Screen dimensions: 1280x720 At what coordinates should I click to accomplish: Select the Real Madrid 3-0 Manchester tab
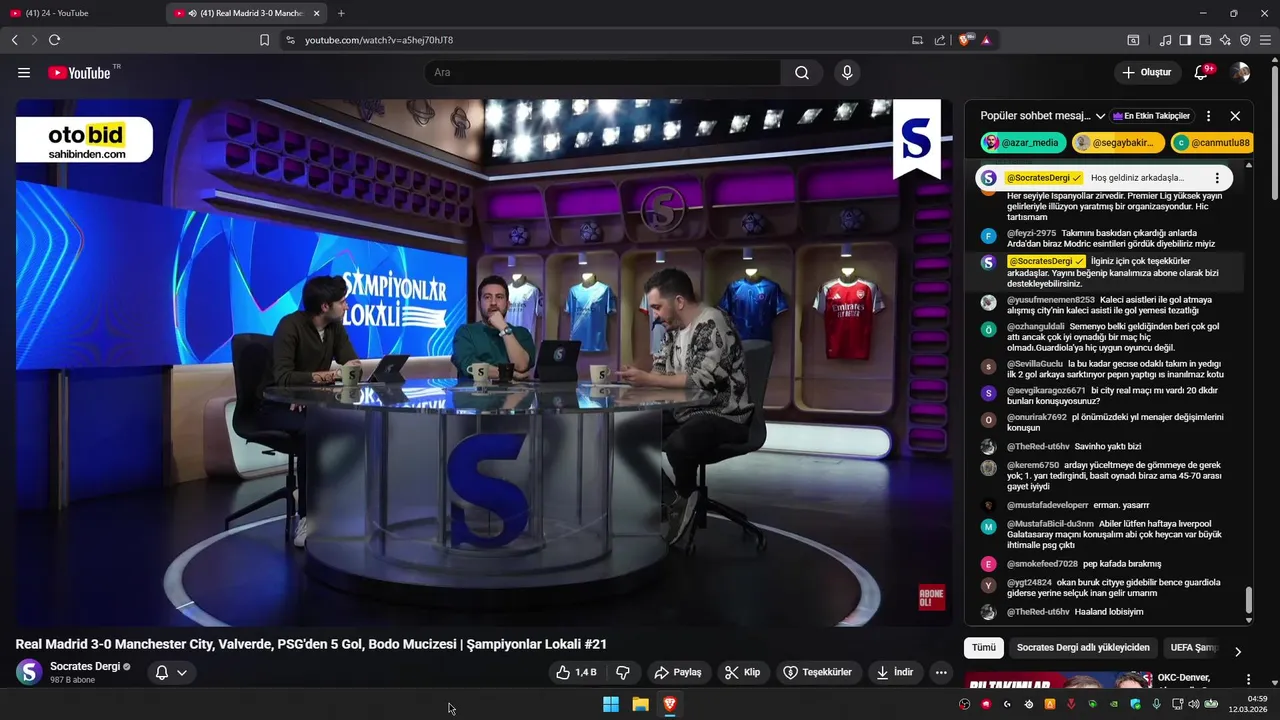246,13
